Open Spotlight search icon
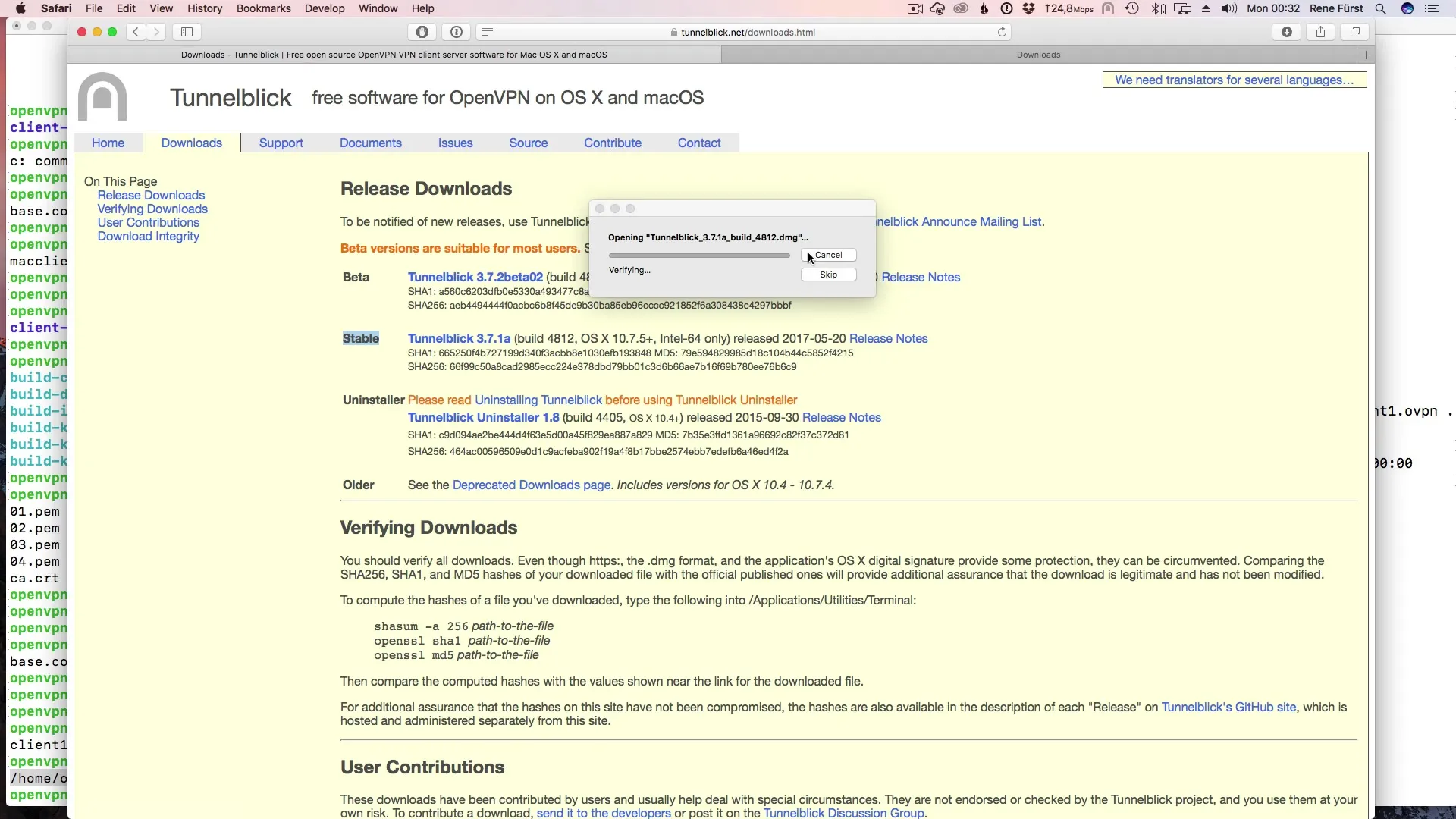Viewport: 1456px width, 819px height. click(1381, 8)
